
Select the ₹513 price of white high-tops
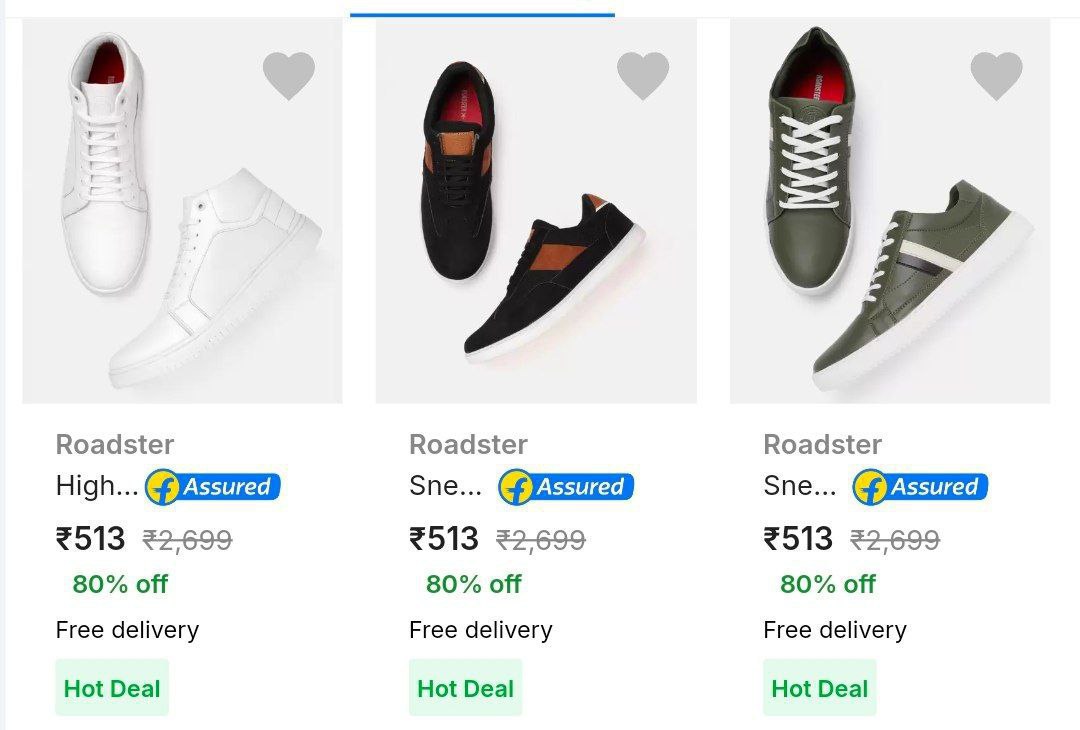pos(91,539)
